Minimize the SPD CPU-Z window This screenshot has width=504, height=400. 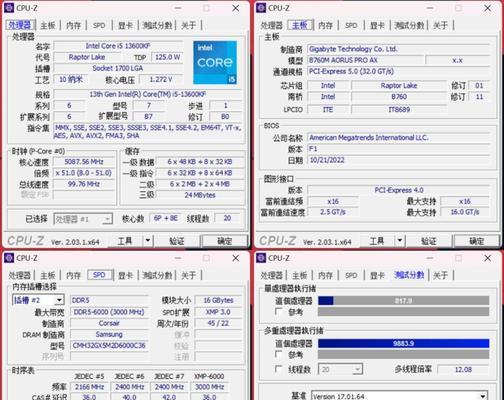coord(178,258)
